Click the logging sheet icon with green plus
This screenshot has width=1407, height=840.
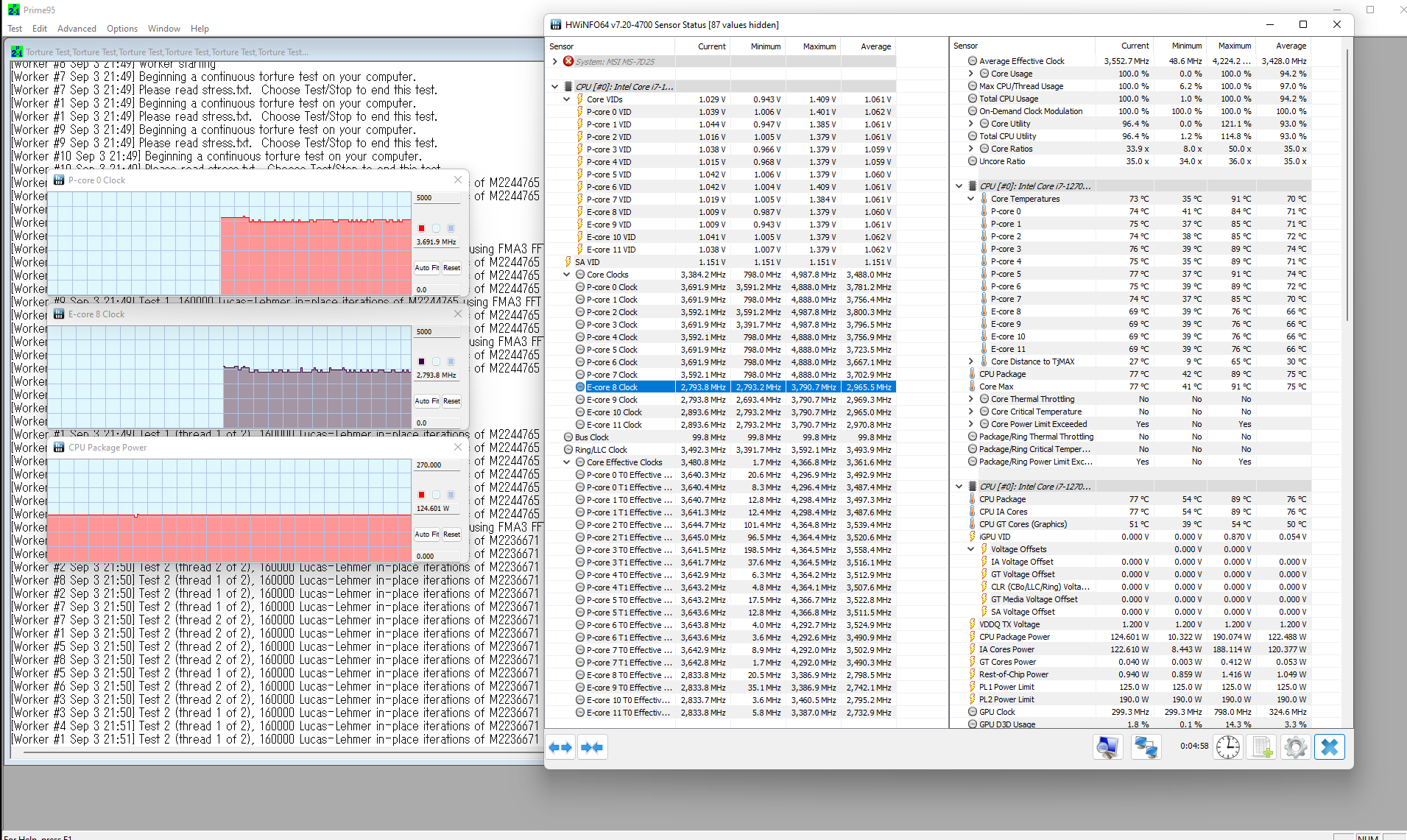1261,747
